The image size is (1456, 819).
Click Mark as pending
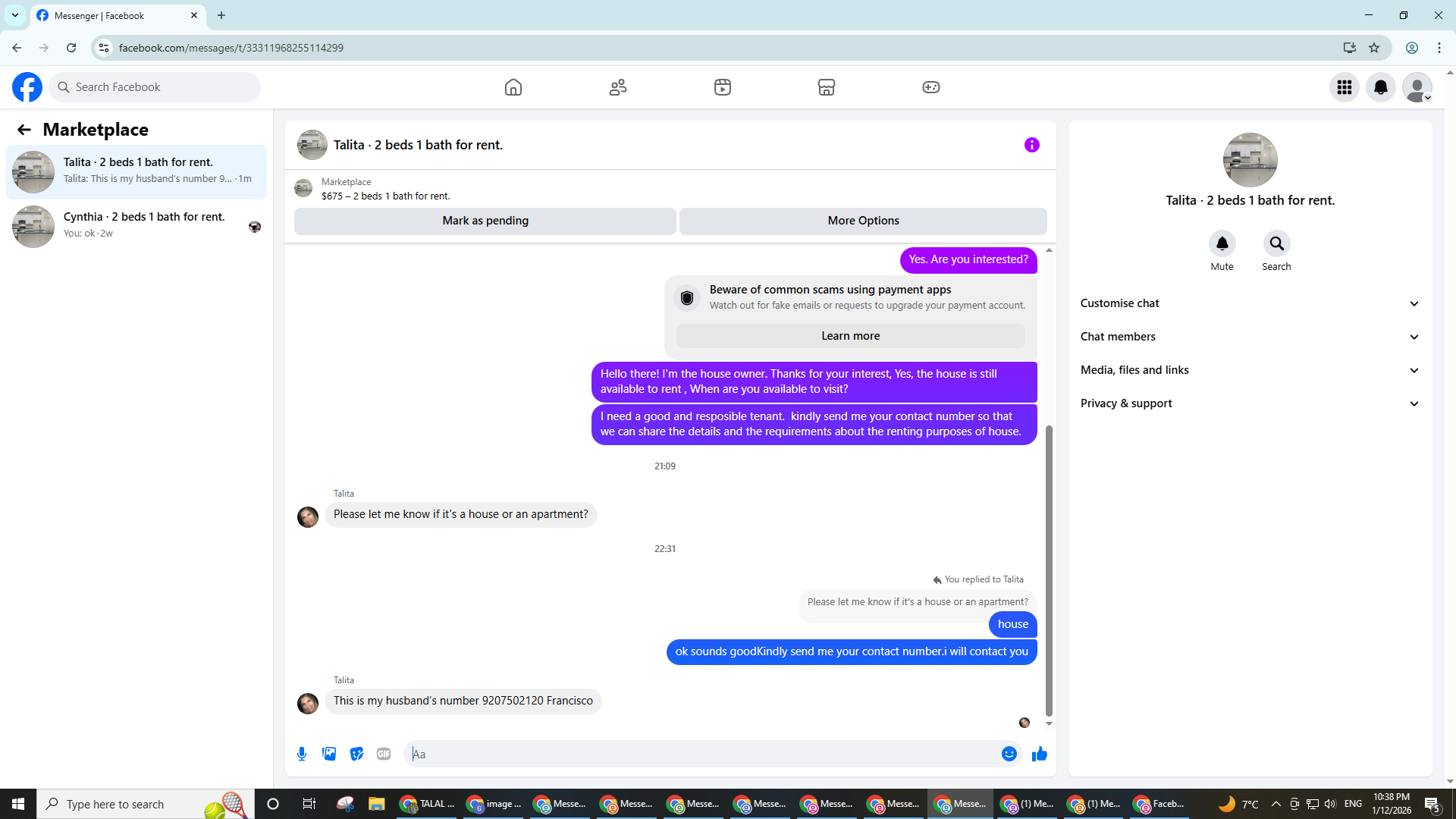[485, 221]
